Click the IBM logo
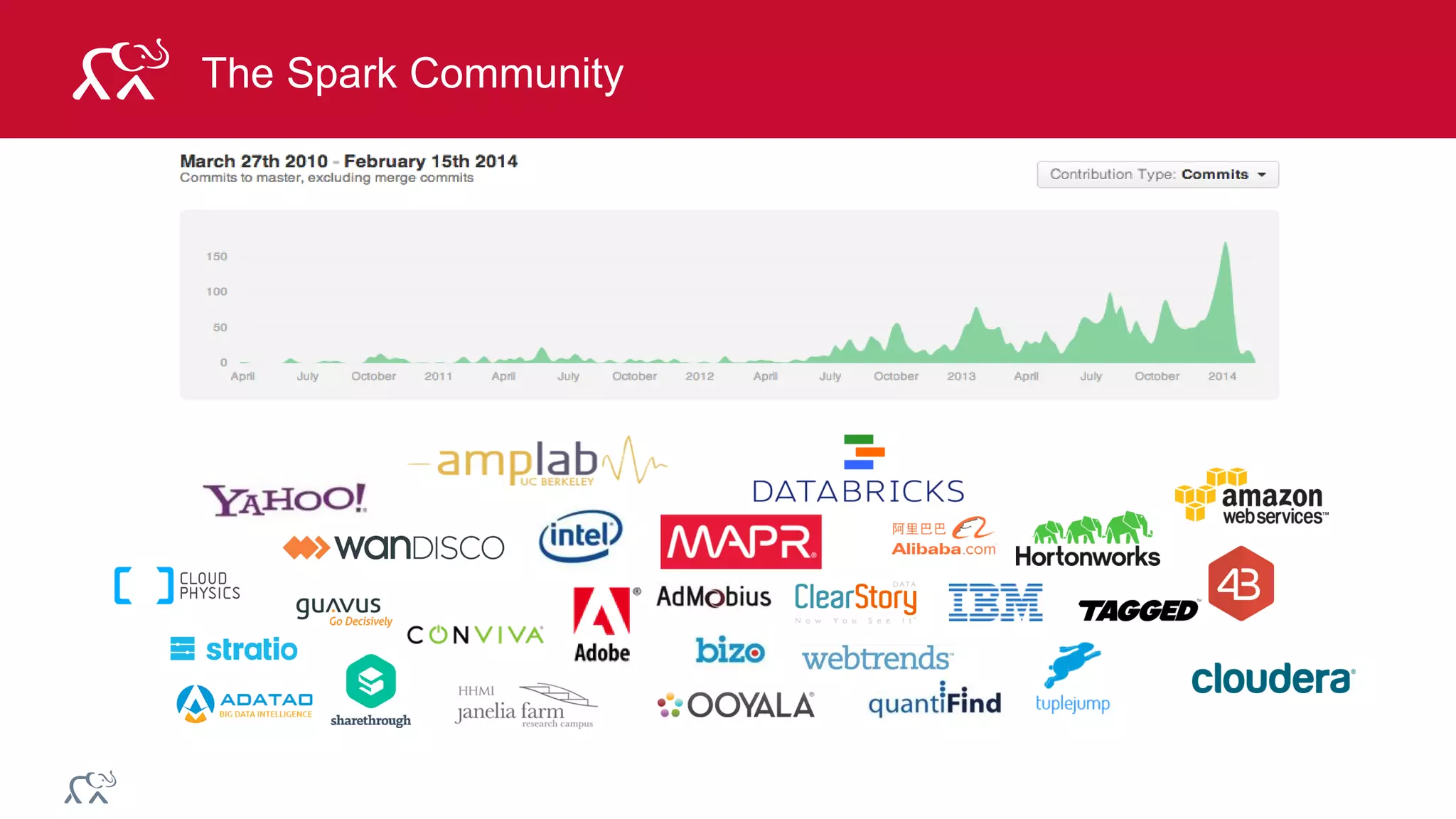The width and height of the screenshot is (1456, 819). [995, 602]
